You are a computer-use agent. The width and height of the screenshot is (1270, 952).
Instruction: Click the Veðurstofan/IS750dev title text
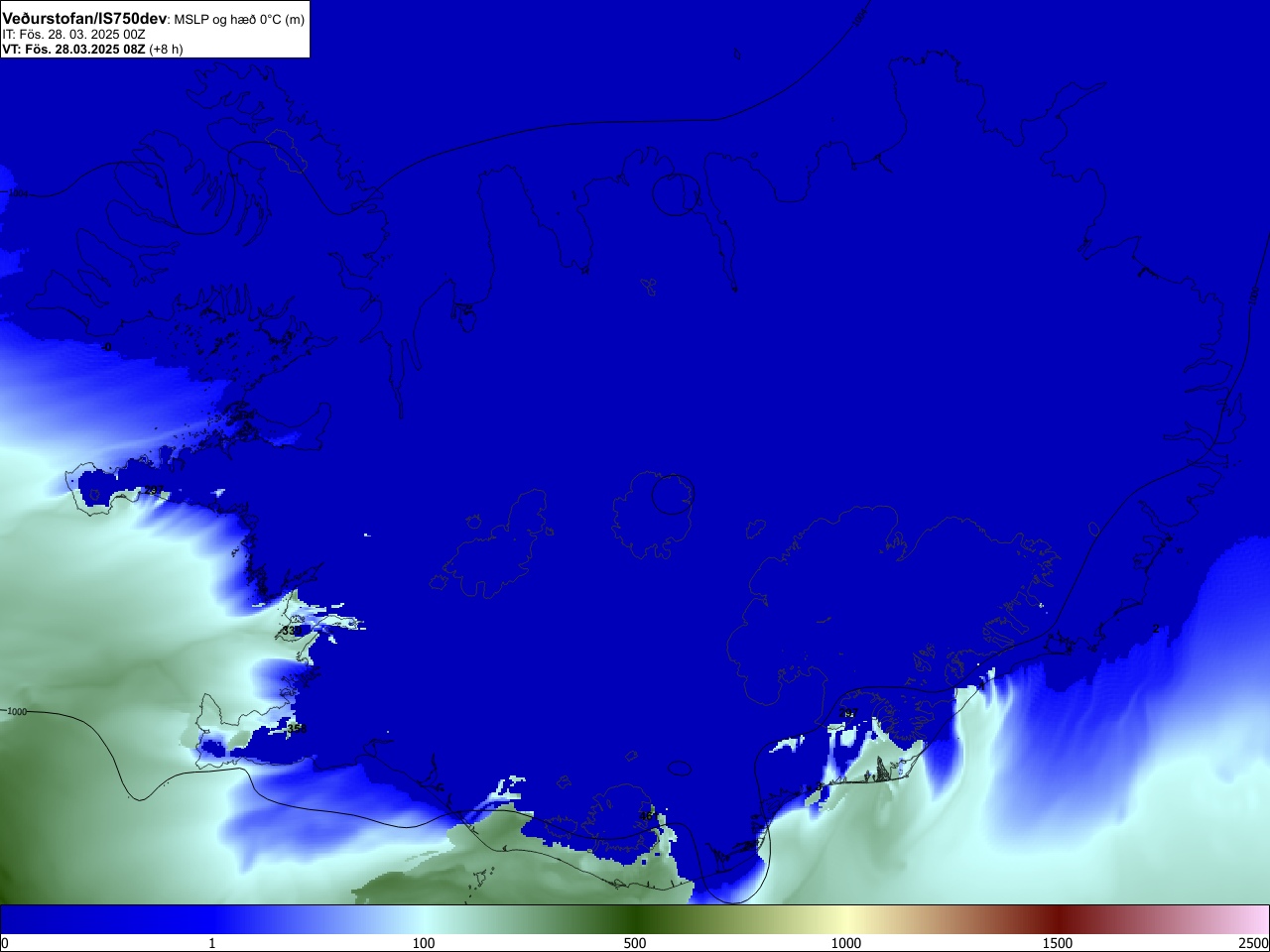click(x=84, y=19)
